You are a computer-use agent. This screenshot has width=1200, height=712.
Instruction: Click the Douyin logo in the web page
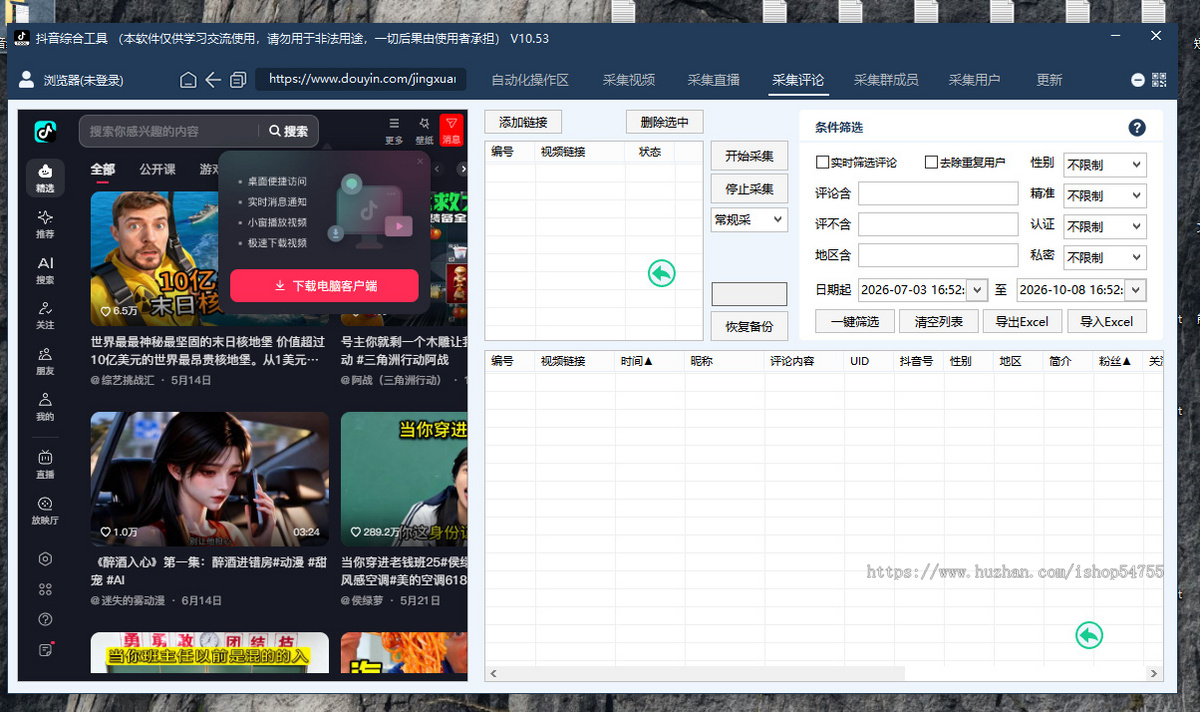click(x=45, y=131)
